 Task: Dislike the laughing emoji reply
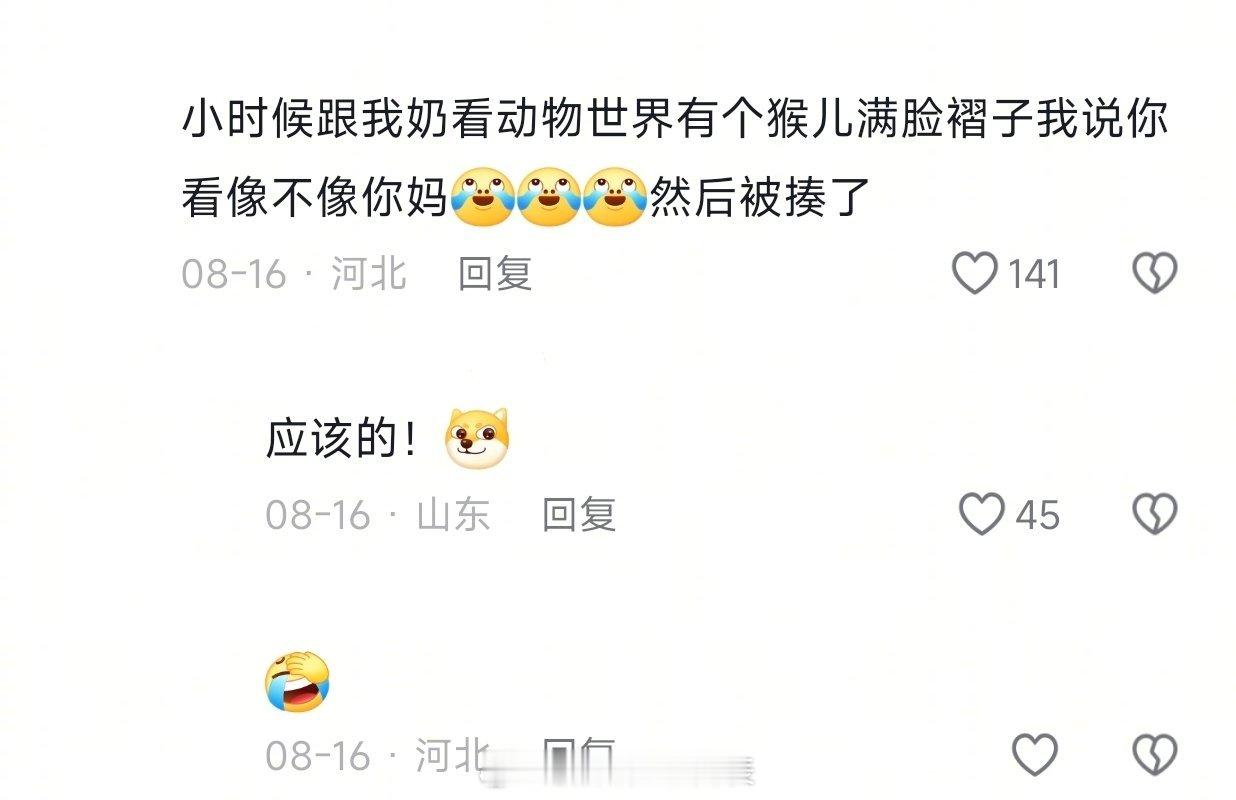point(1154,755)
